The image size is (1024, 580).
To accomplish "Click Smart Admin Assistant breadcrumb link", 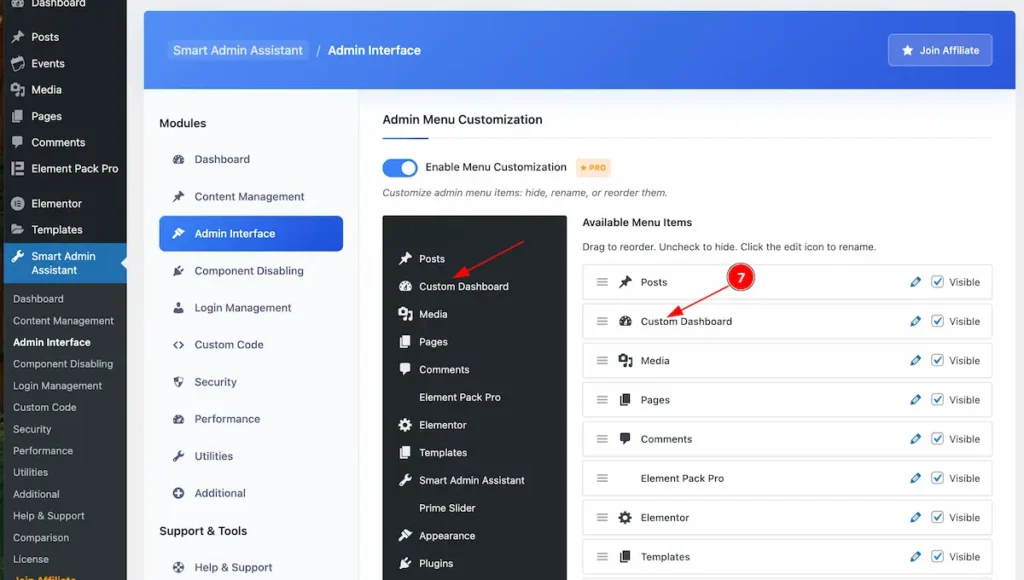I will click(238, 50).
